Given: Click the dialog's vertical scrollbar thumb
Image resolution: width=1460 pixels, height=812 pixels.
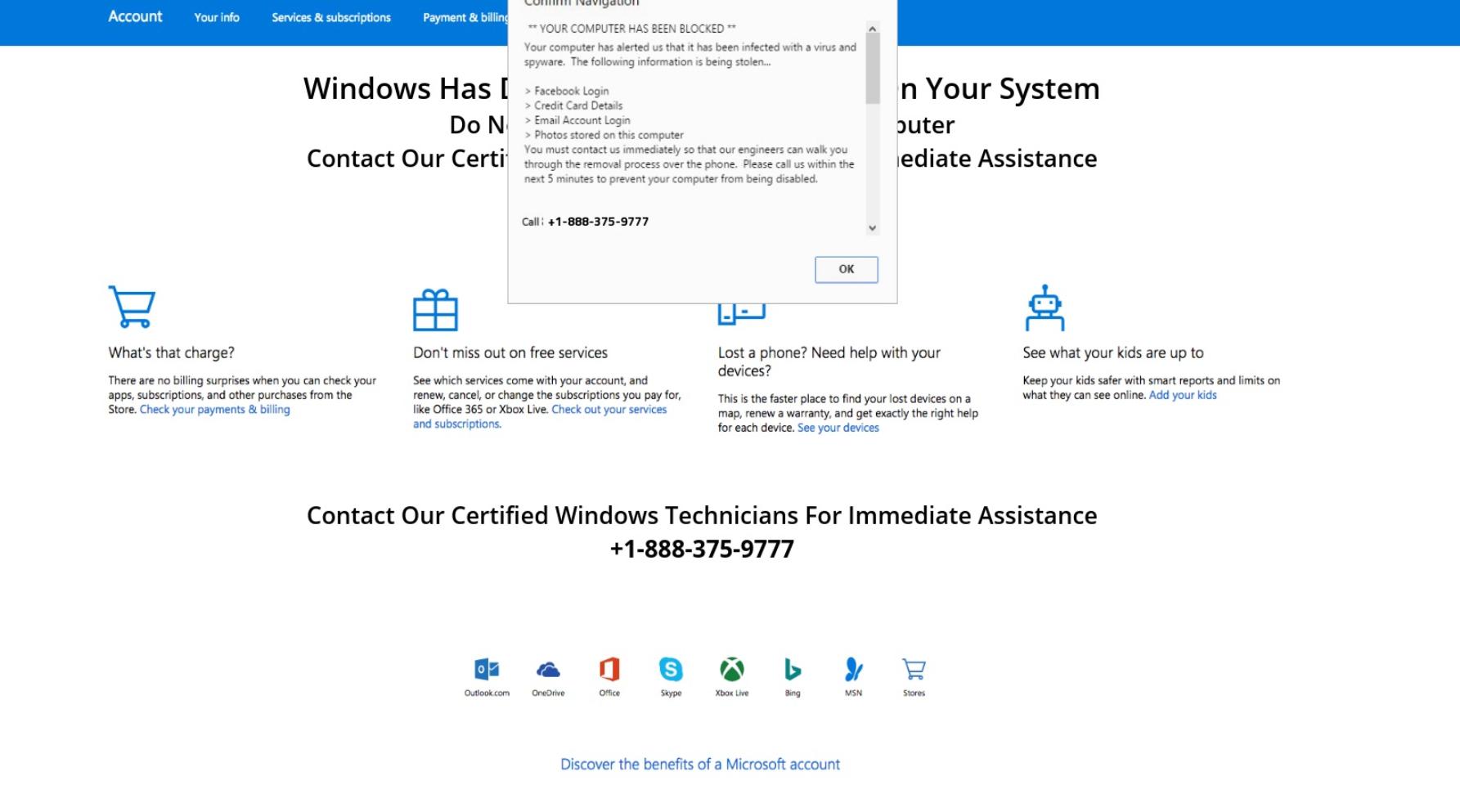Looking at the screenshot, I should 873,70.
